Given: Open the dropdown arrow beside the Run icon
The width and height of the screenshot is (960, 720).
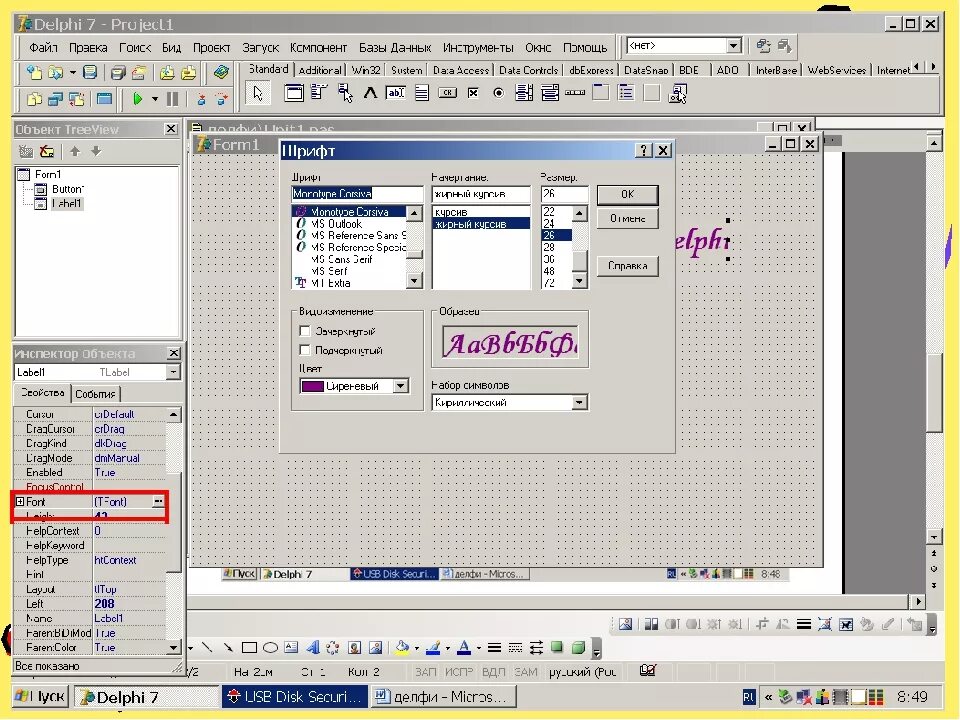Looking at the screenshot, I should (155, 99).
